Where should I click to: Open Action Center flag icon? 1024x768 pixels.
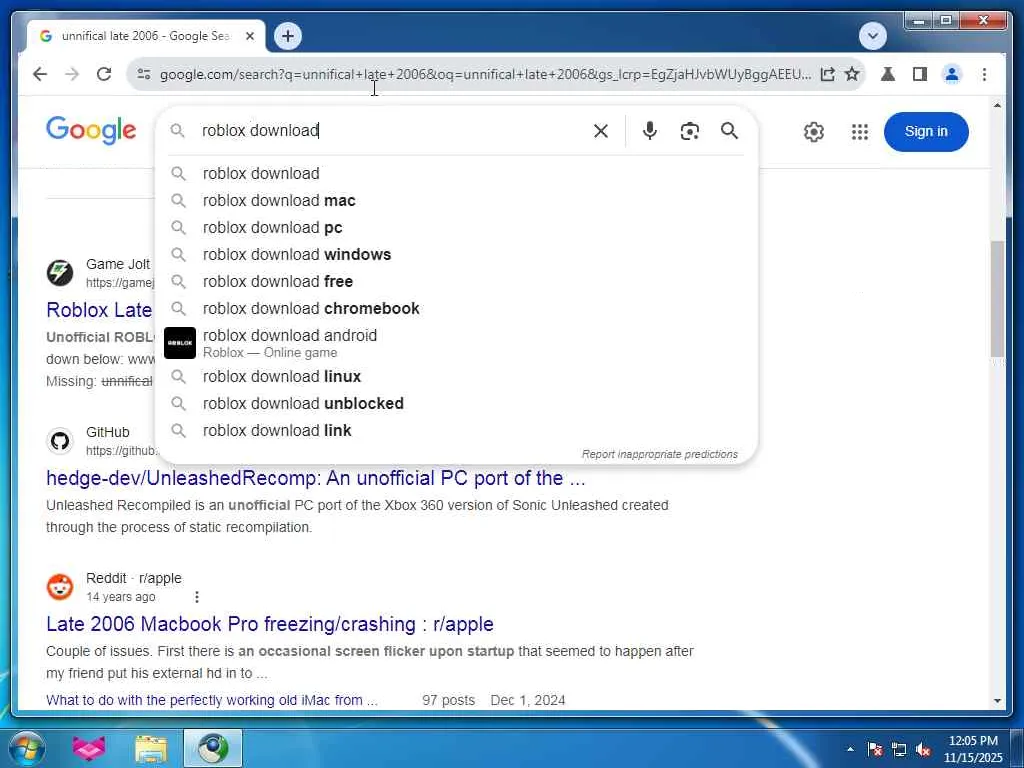click(x=875, y=749)
